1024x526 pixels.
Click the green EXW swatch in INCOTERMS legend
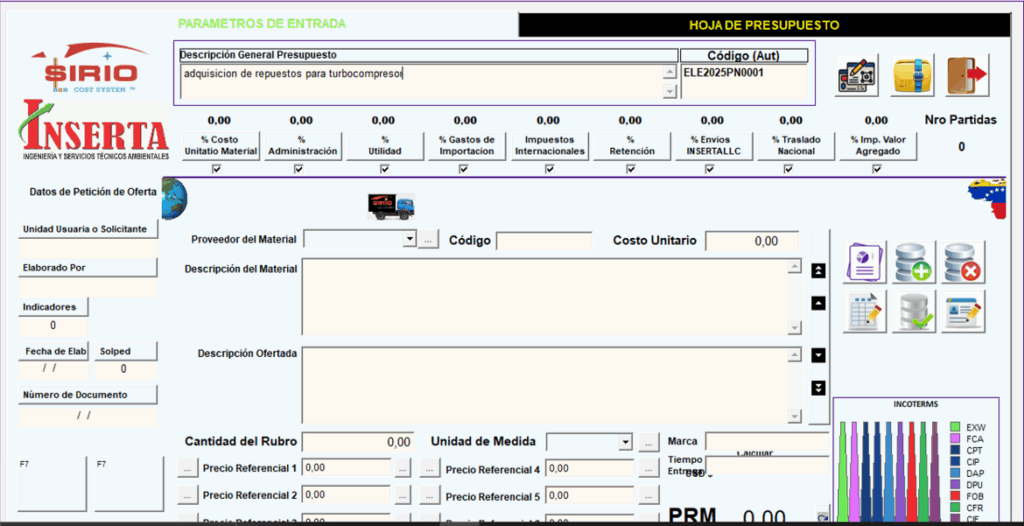click(x=955, y=427)
